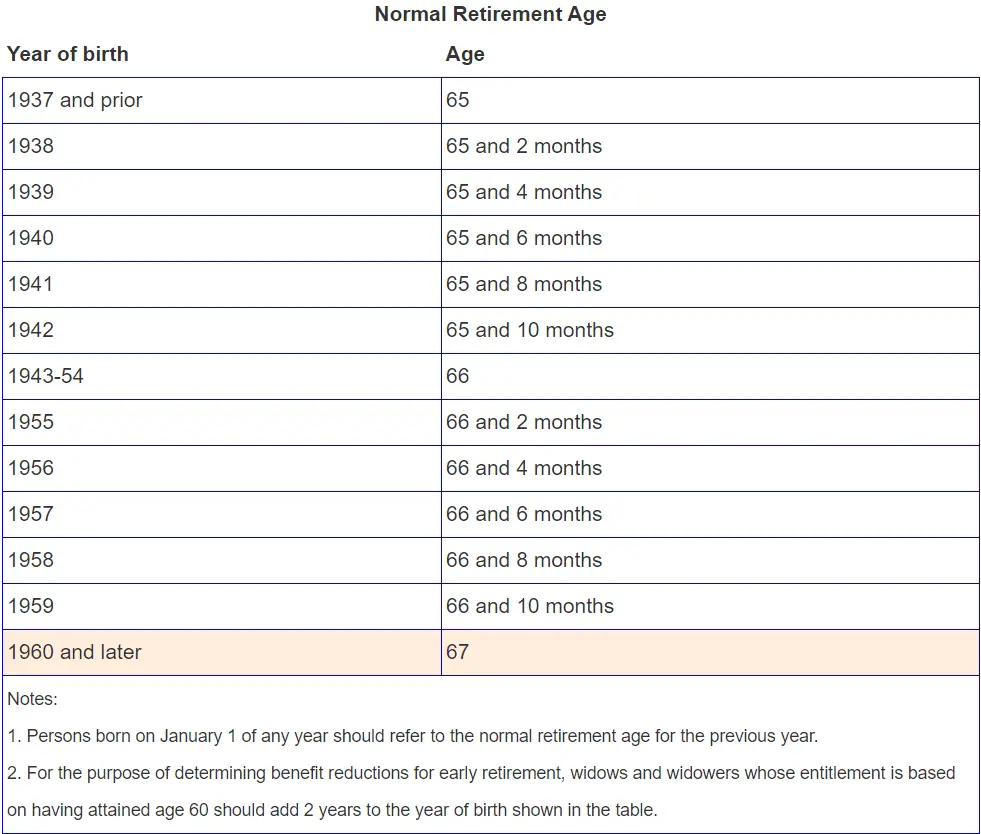981x834 pixels.
Task: Click the "Year of birth" column header
Action: [68, 54]
